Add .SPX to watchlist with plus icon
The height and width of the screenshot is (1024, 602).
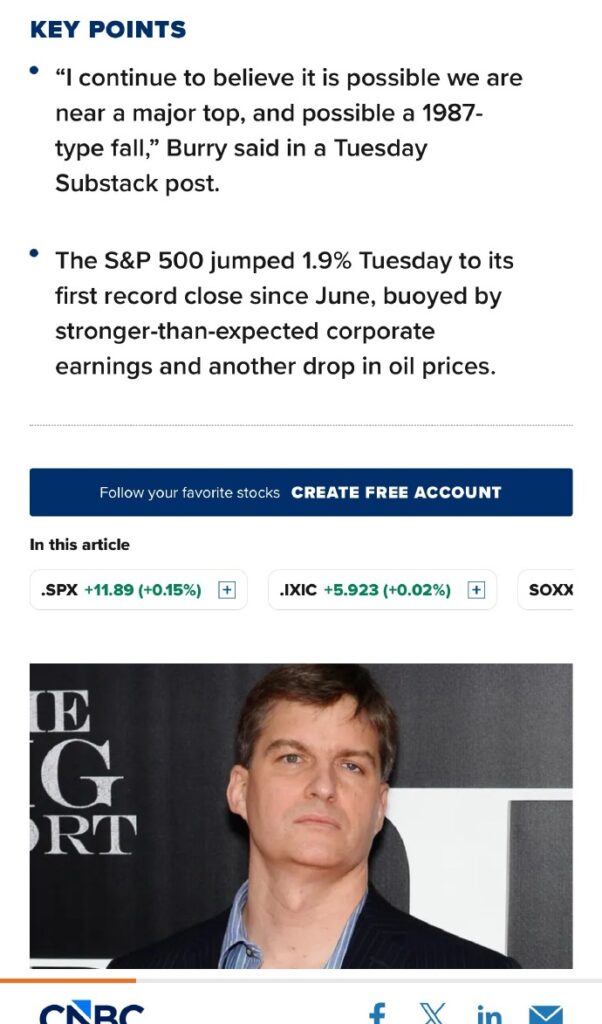coord(227,590)
